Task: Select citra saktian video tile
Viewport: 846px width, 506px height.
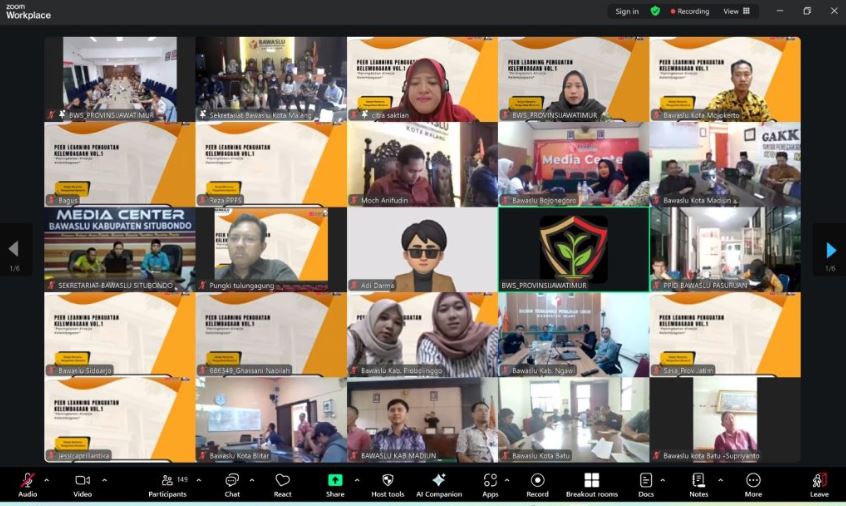Action: tap(422, 79)
